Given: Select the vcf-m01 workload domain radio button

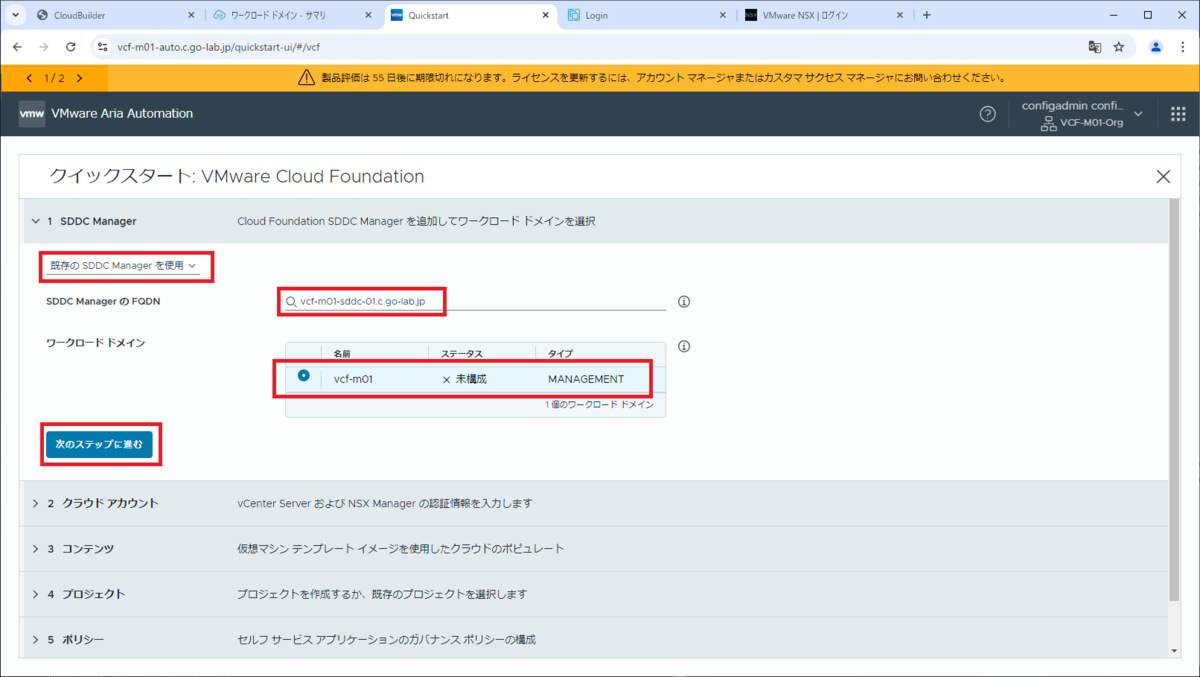Looking at the screenshot, I should 303,376.
